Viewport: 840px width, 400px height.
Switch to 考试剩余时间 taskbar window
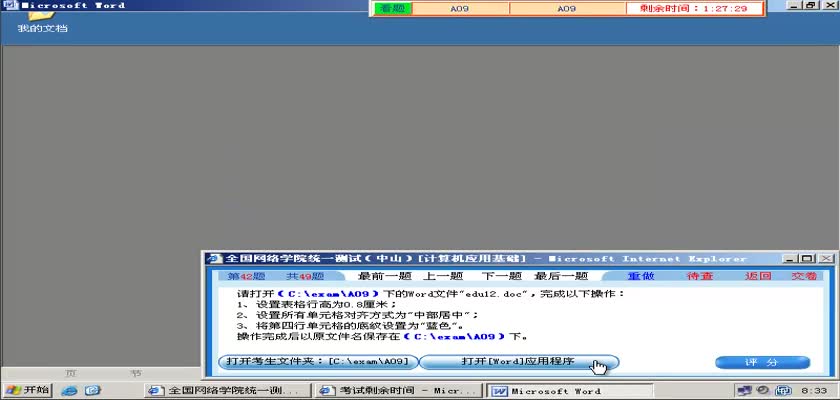399,391
